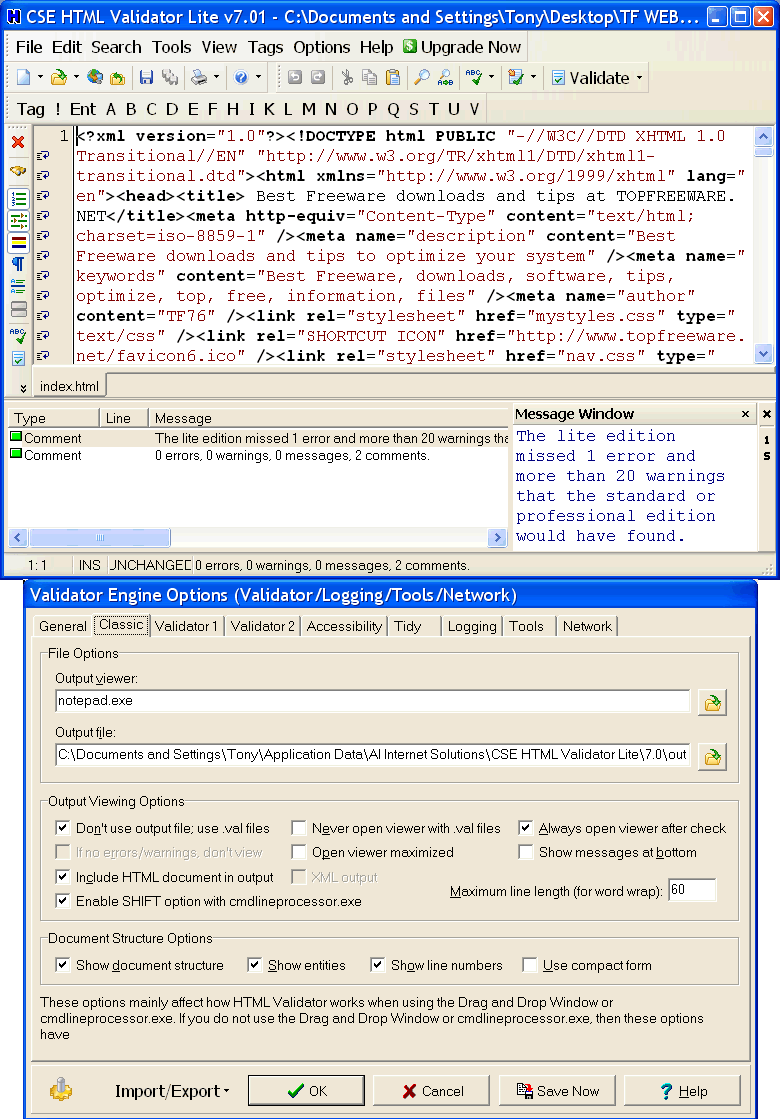Enable Never open viewer with .val files
The width and height of the screenshot is (780, 1119).
(299, 828)
